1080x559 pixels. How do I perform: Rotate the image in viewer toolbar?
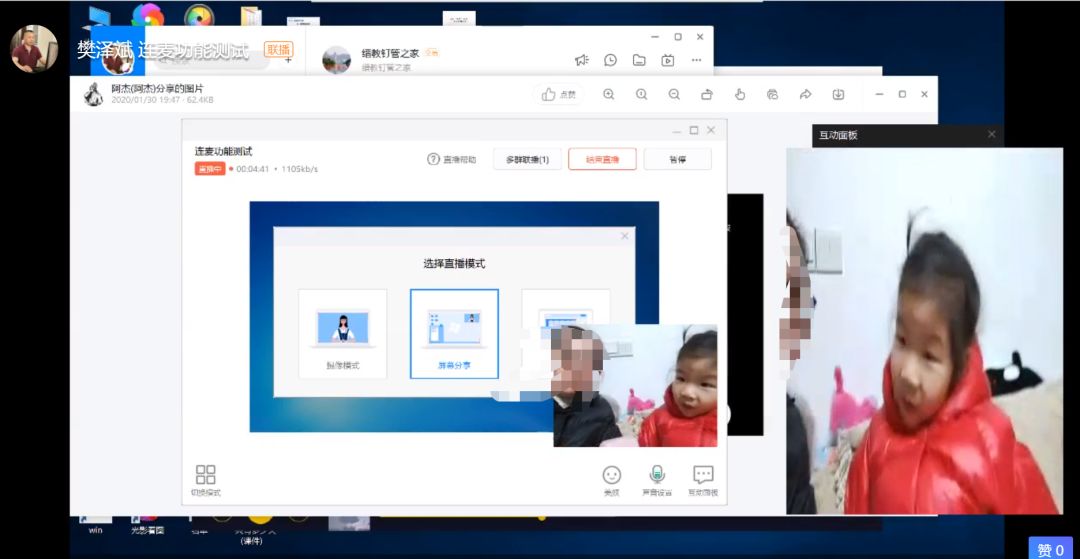click(x=707, y=95)
